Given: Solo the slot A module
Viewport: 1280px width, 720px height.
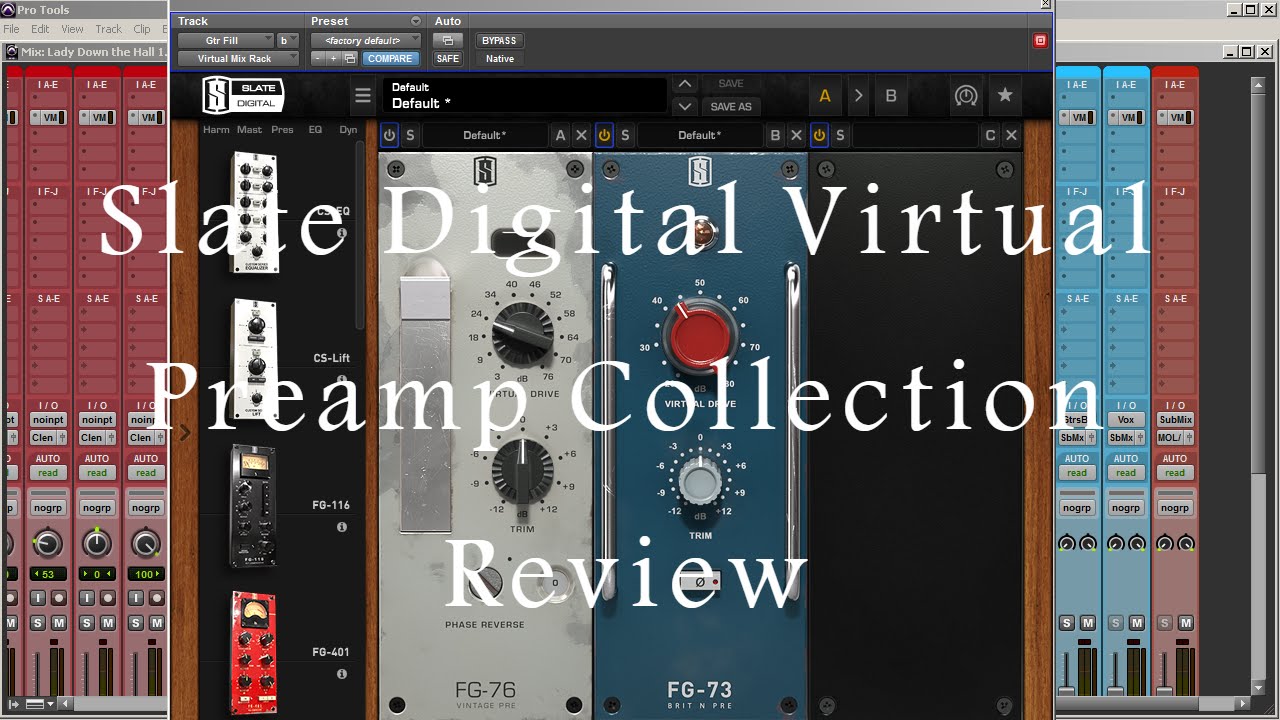Looking at the screenshot, I should (410, 135).
